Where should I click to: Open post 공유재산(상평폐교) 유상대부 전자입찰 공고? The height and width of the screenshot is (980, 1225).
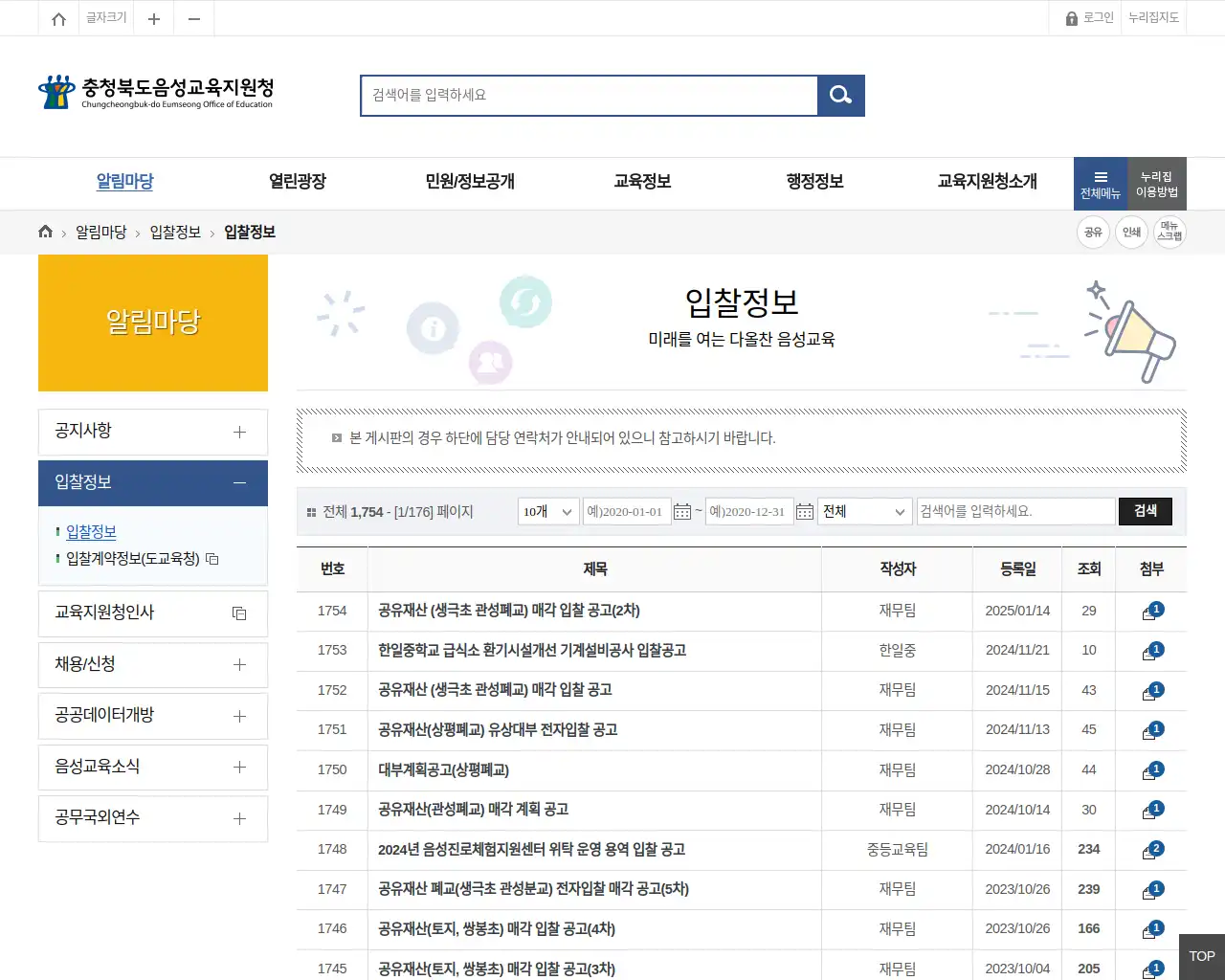click(498, 730)
